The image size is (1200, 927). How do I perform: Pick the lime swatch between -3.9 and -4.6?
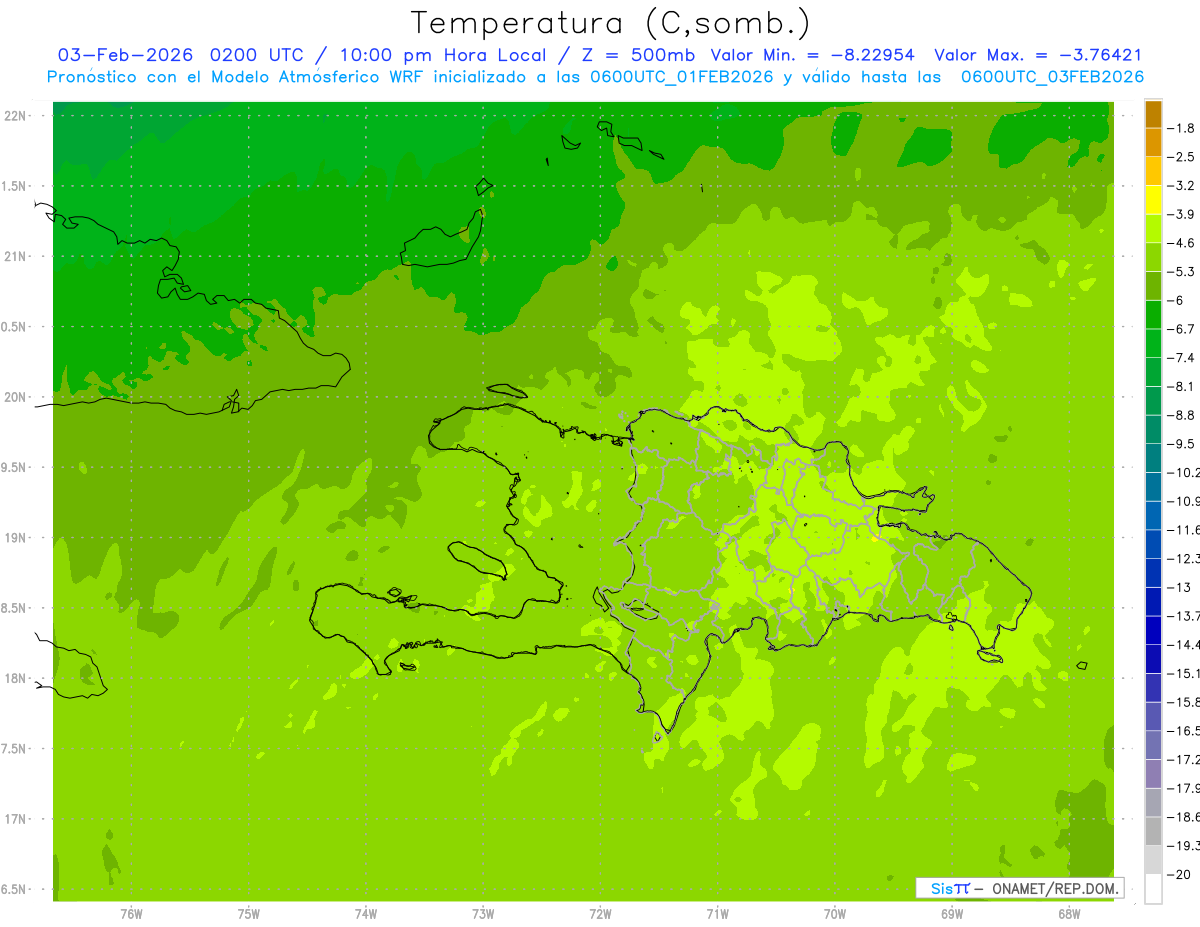[x=1153, y=229]
